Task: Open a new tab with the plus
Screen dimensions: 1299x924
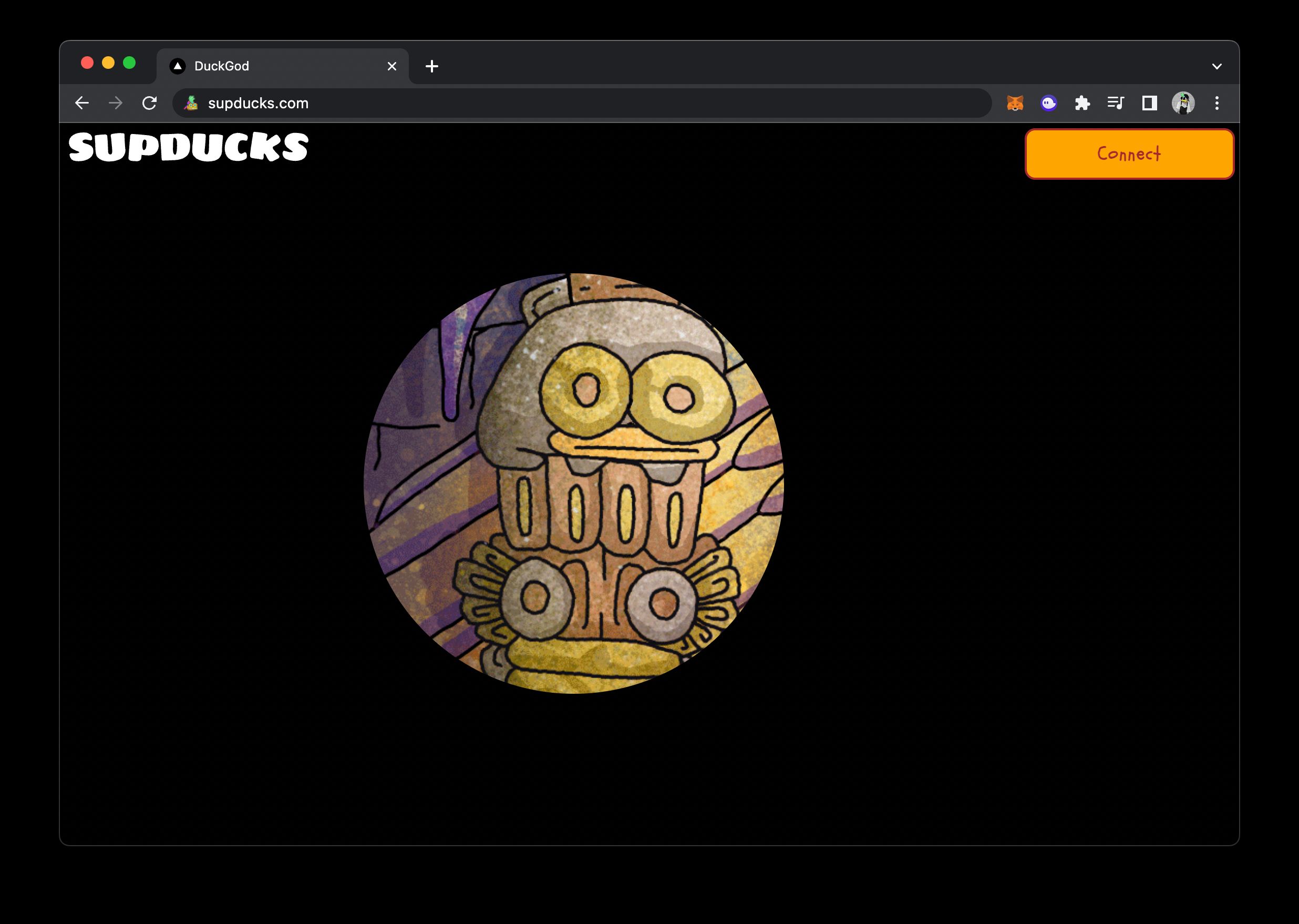Action: click(431, 67)
